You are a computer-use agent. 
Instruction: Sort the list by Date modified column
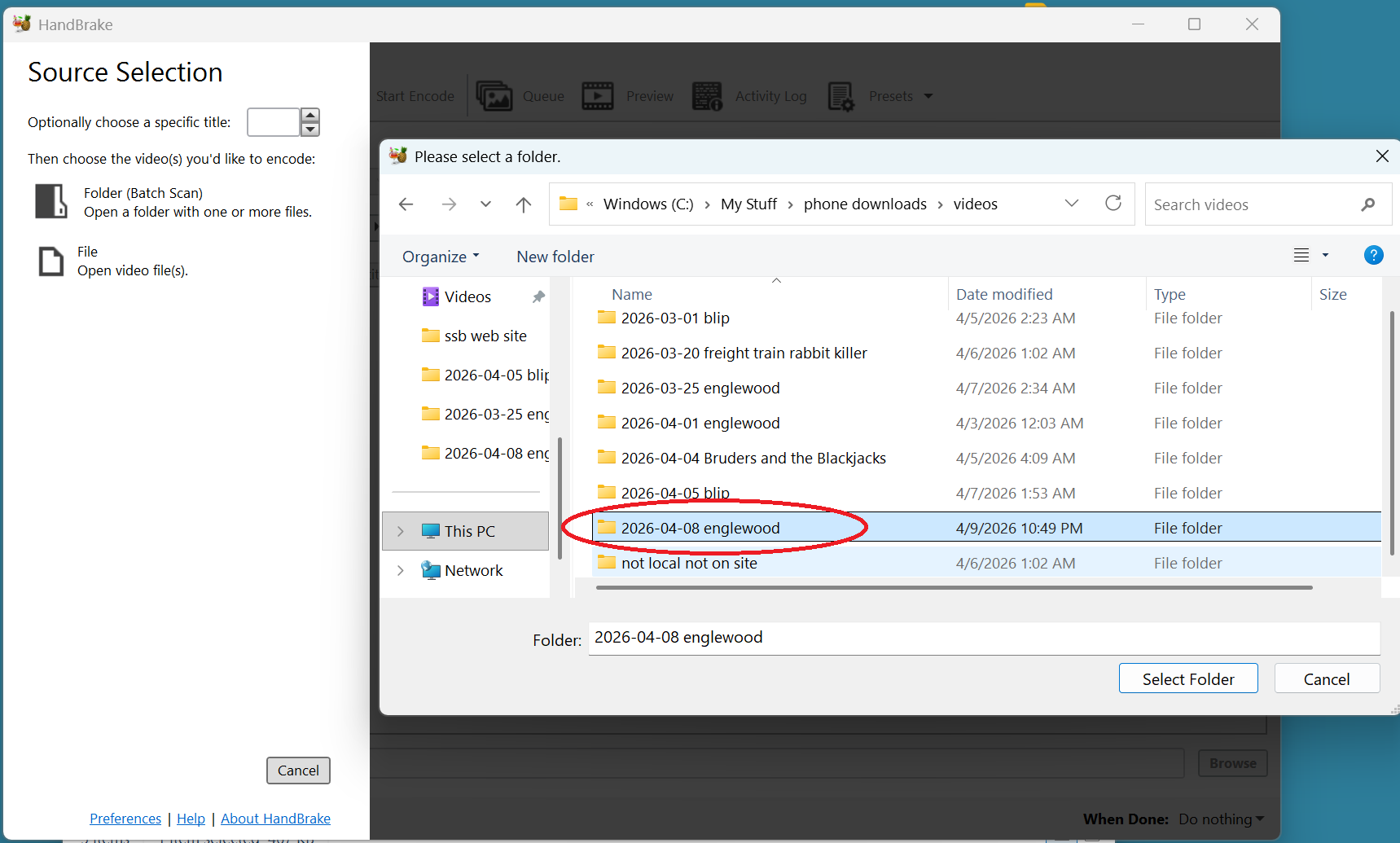point(1003,295)
